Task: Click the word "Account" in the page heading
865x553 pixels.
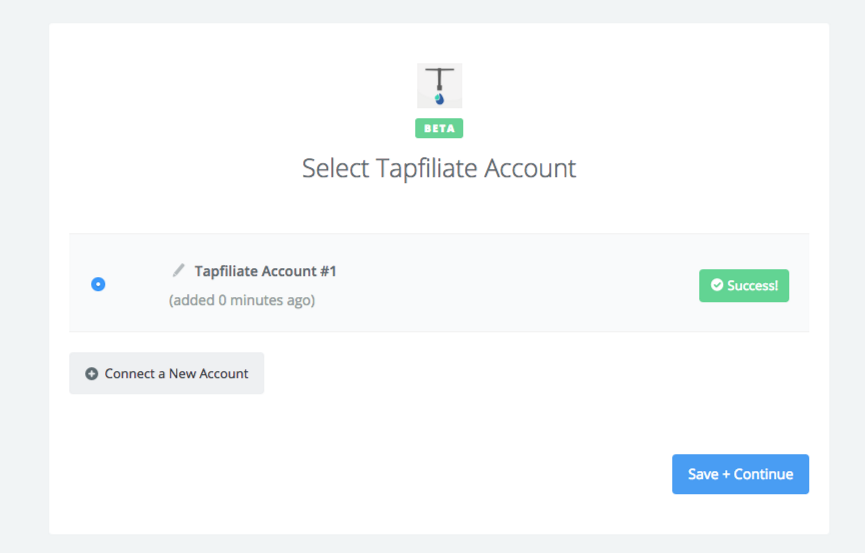Action: [530, 168]
